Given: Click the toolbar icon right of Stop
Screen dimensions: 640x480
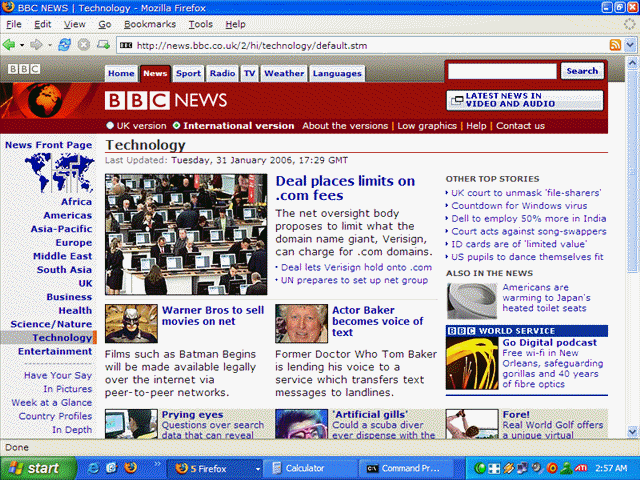Looking at the screenshot, I should coord(103,44).
